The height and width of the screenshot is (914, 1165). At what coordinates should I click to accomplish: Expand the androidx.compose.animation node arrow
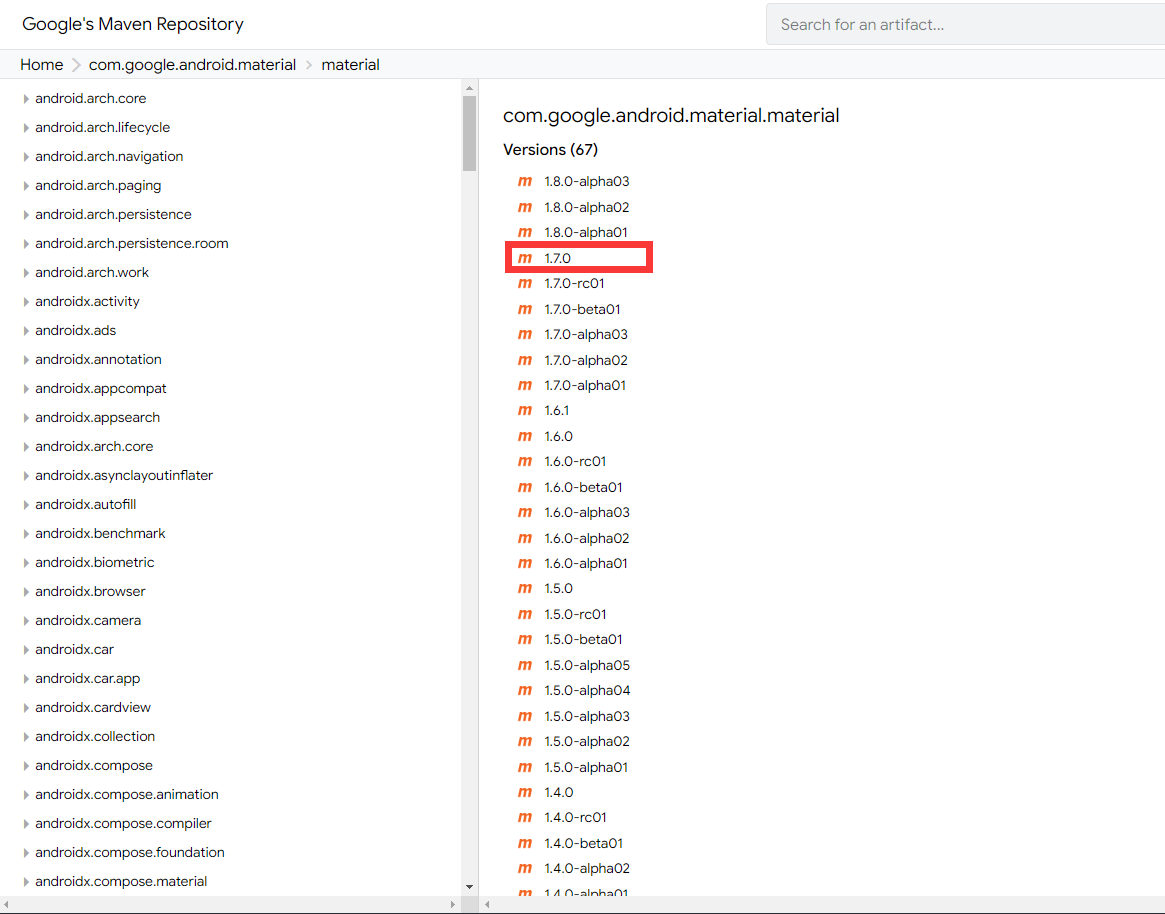(x=26, y=795)
